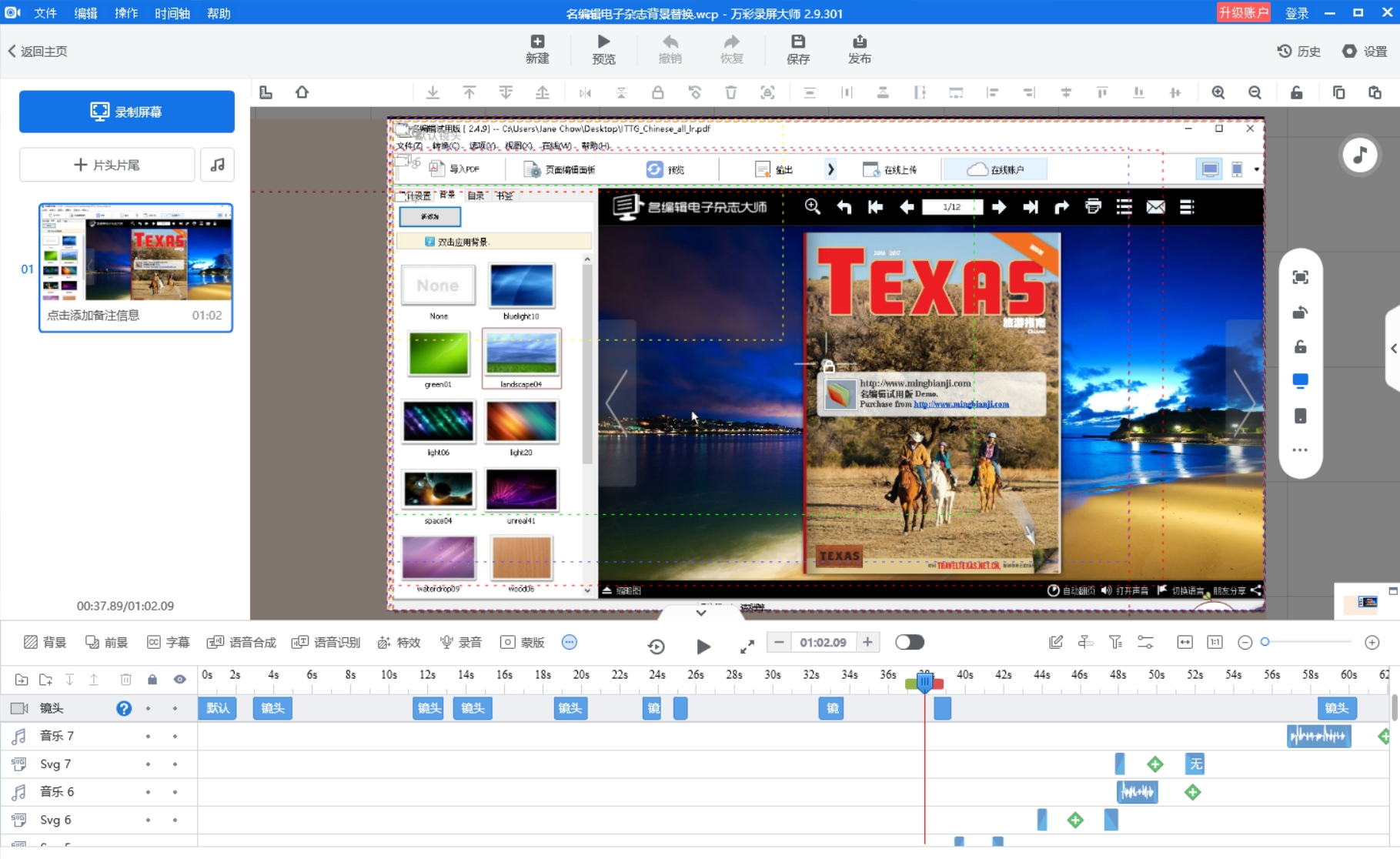The height and width of the screenshot is (859, 1400).
Task: Select scene 01 thumbnail
Action: pos(135,268)
